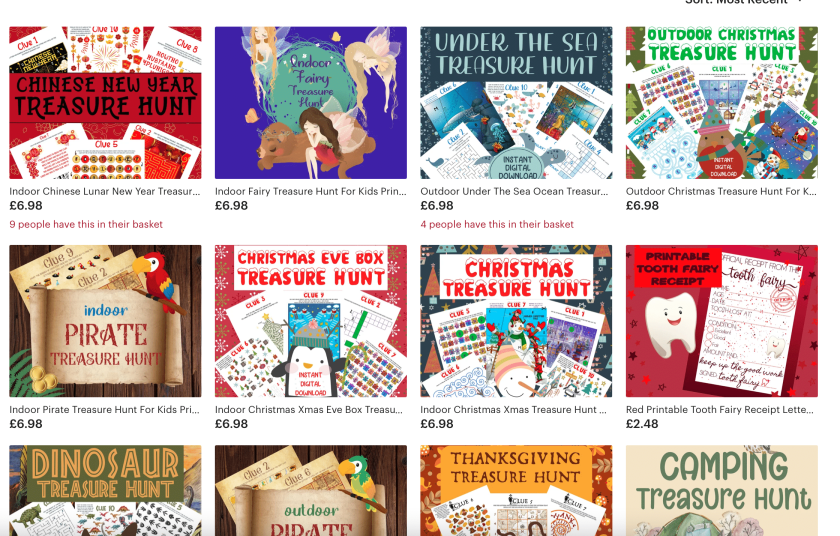The height and width of the screenshot is (536, 840).
Task: View the Christmas Treasure Hunt snowman image
Action: point(516,321)
